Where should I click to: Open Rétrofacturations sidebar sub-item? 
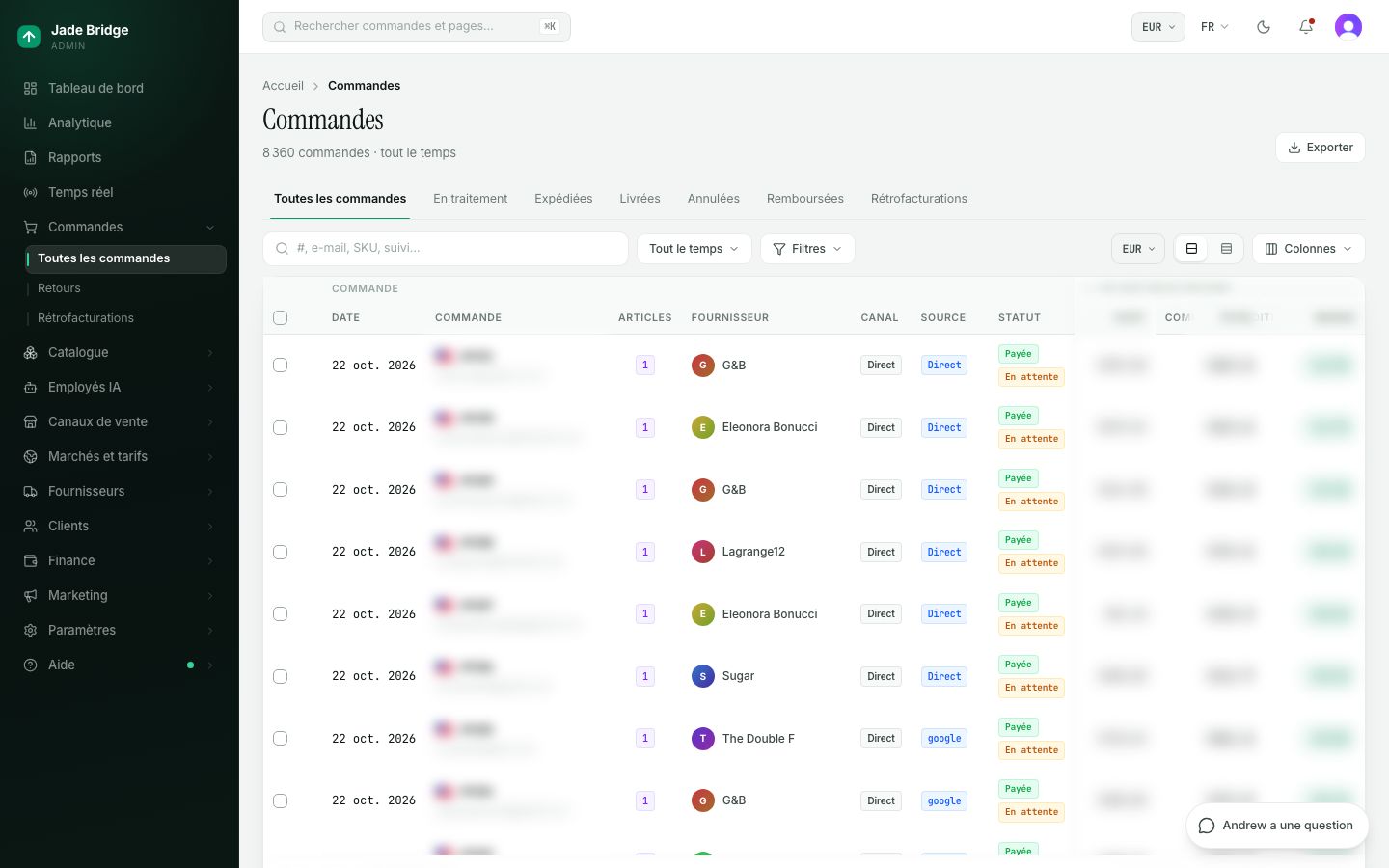pyautogui.click(x=125, y=318)
